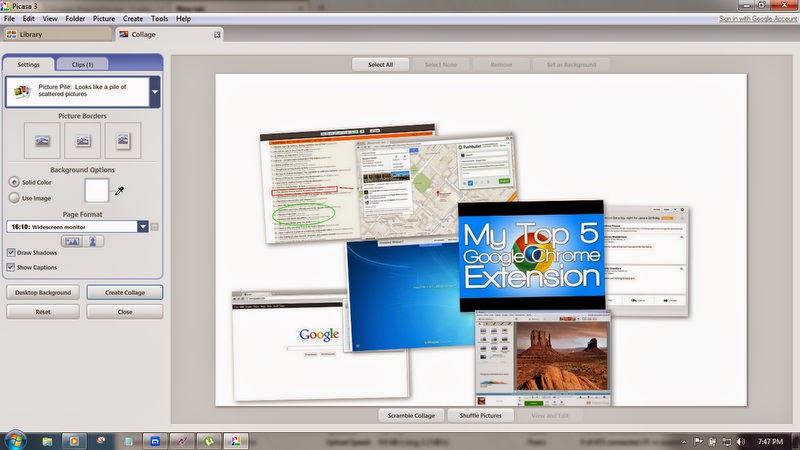Viewport: 800px width, 450px height.
Task: Open the Tools menu
Action: (160, 19)
